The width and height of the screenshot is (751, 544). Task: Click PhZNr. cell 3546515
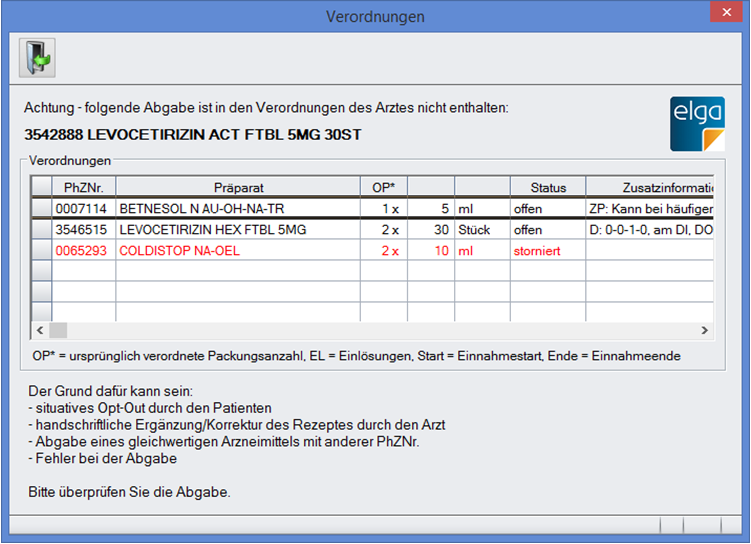pos(85,230)
